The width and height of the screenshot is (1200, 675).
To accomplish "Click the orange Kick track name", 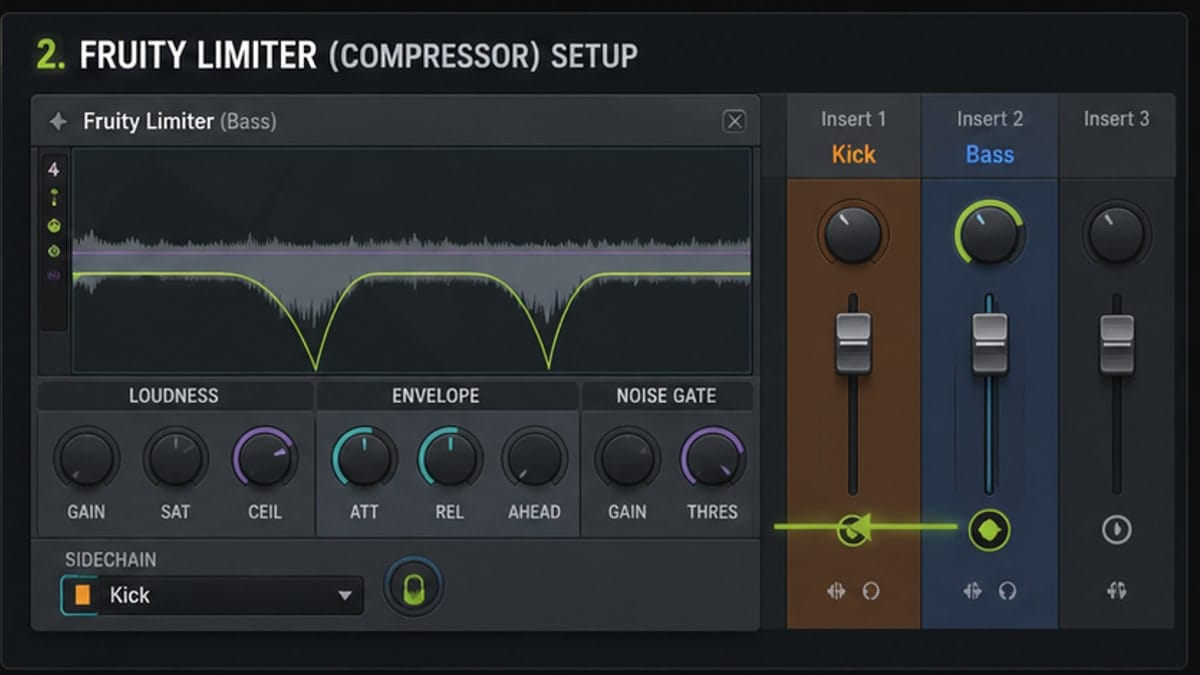I will pyautogui.click(x=853, y=155).
